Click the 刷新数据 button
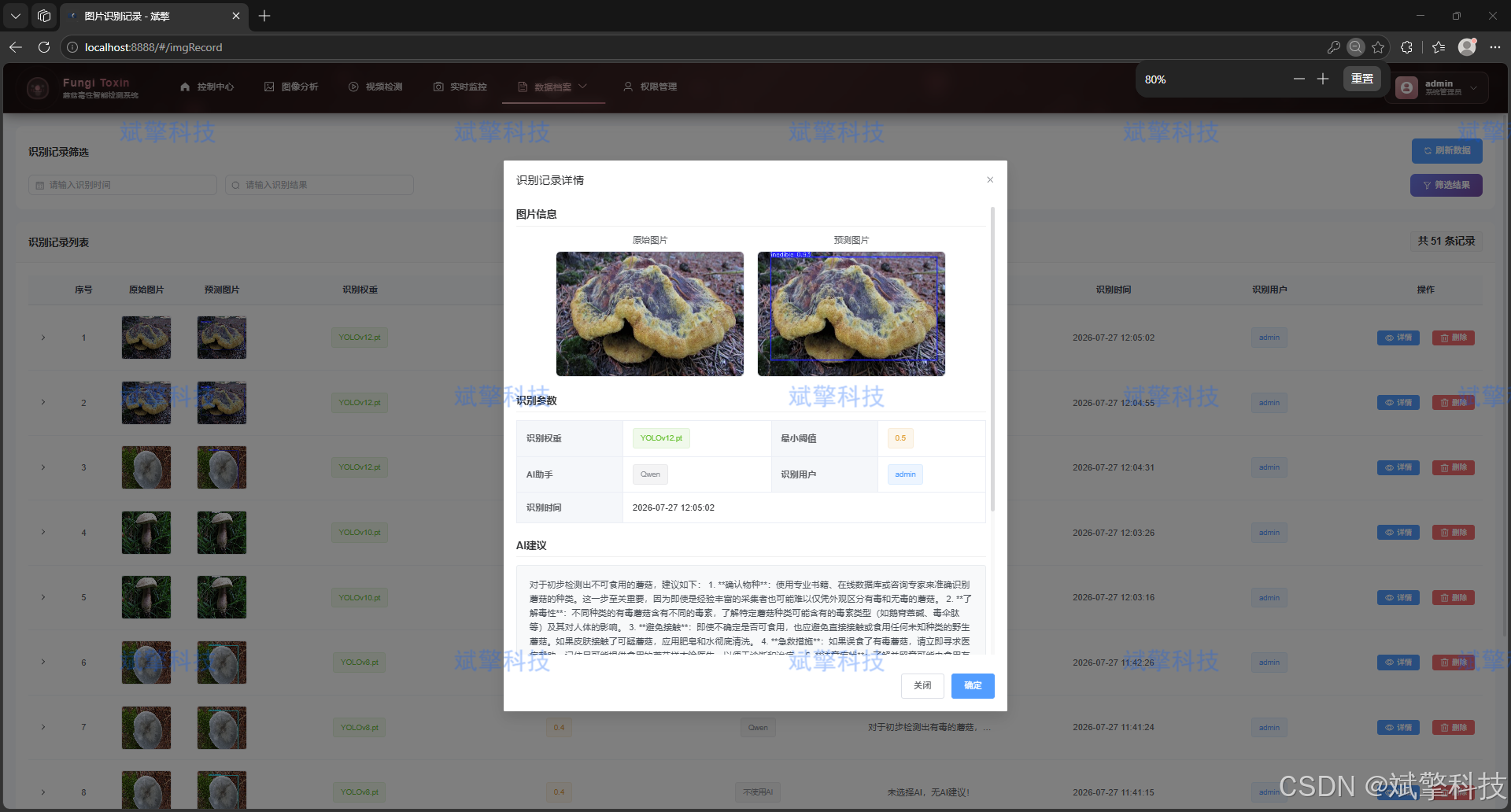1511x812 pixels. pyautogui.click(x=1446, y=150)
